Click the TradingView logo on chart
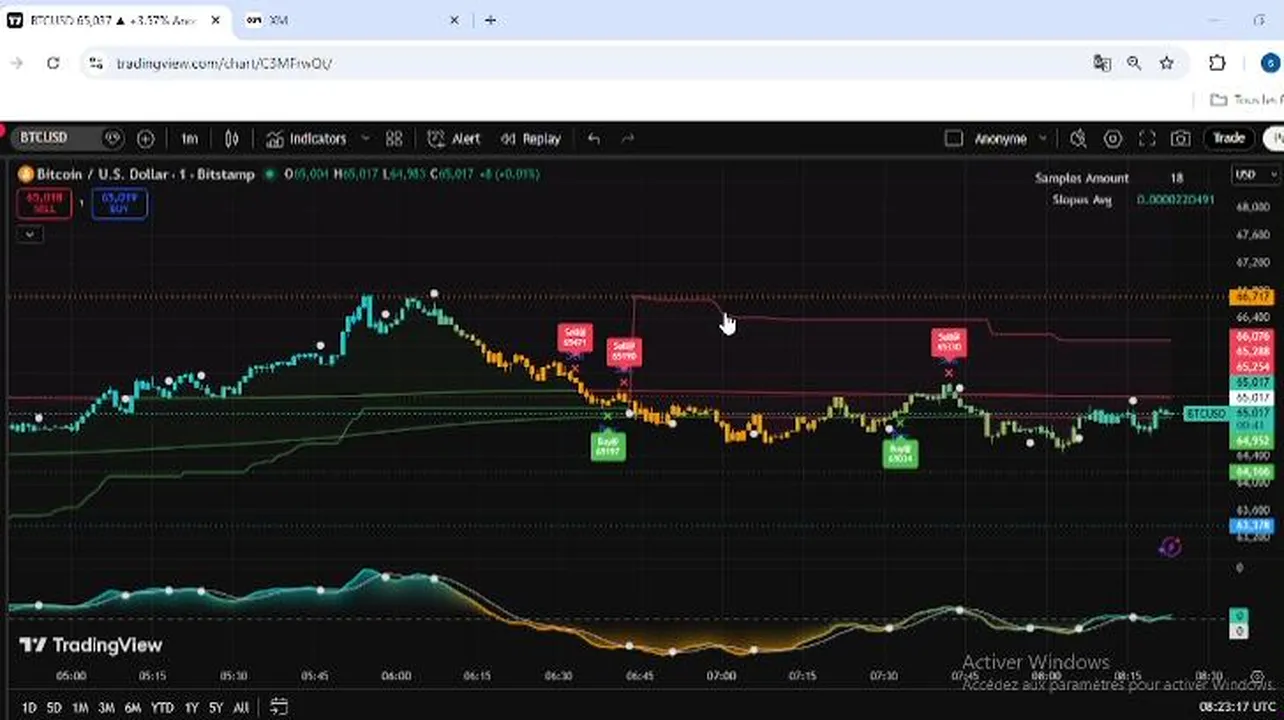Viewport: 1284px width, 720px height. (x=91, y=645)
